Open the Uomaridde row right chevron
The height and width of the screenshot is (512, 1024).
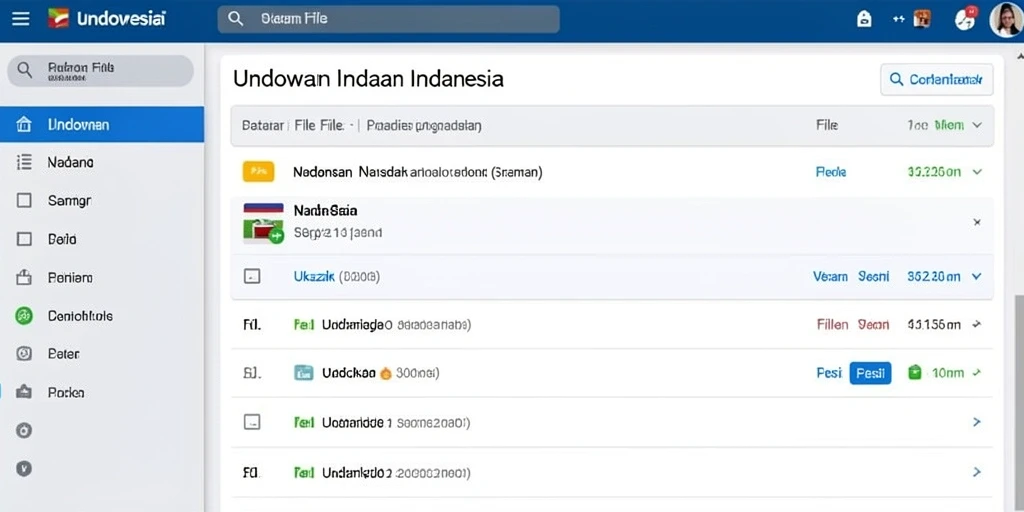point(977,423)
